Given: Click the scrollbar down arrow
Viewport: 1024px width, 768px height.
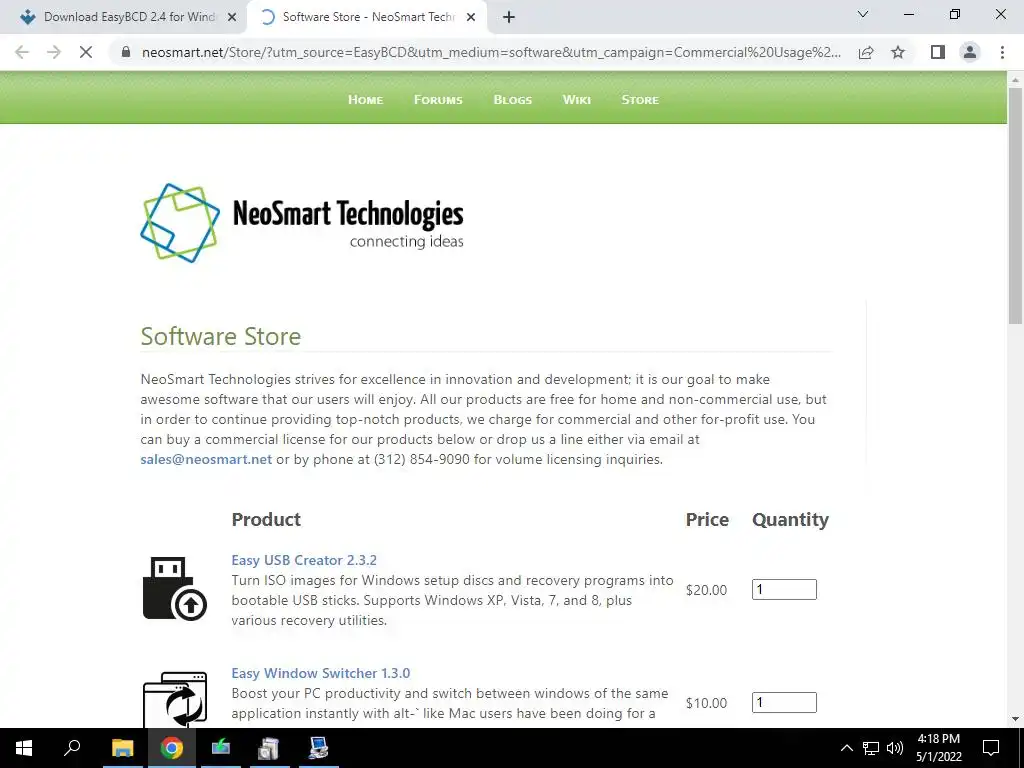Looking at the screenshot, I should pos(1015,719).
